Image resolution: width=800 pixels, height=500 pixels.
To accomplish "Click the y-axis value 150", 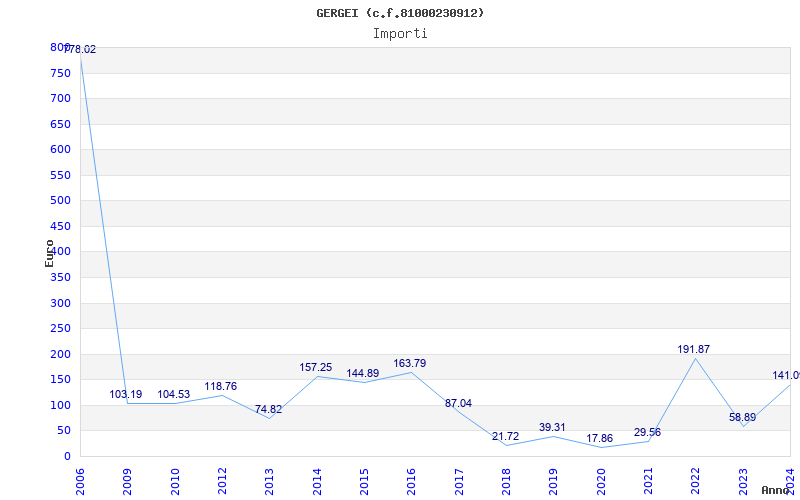I will [60, 380].
